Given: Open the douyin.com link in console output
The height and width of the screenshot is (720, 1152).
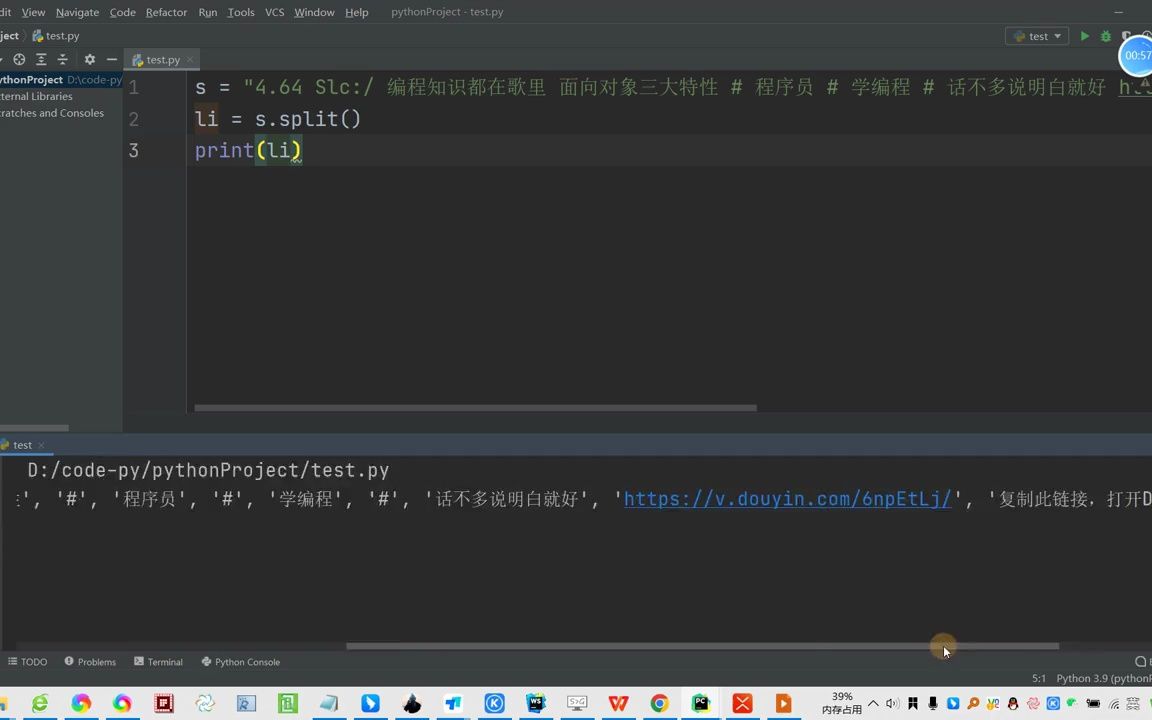Looking at the screenshot, I should pos(787,499).
